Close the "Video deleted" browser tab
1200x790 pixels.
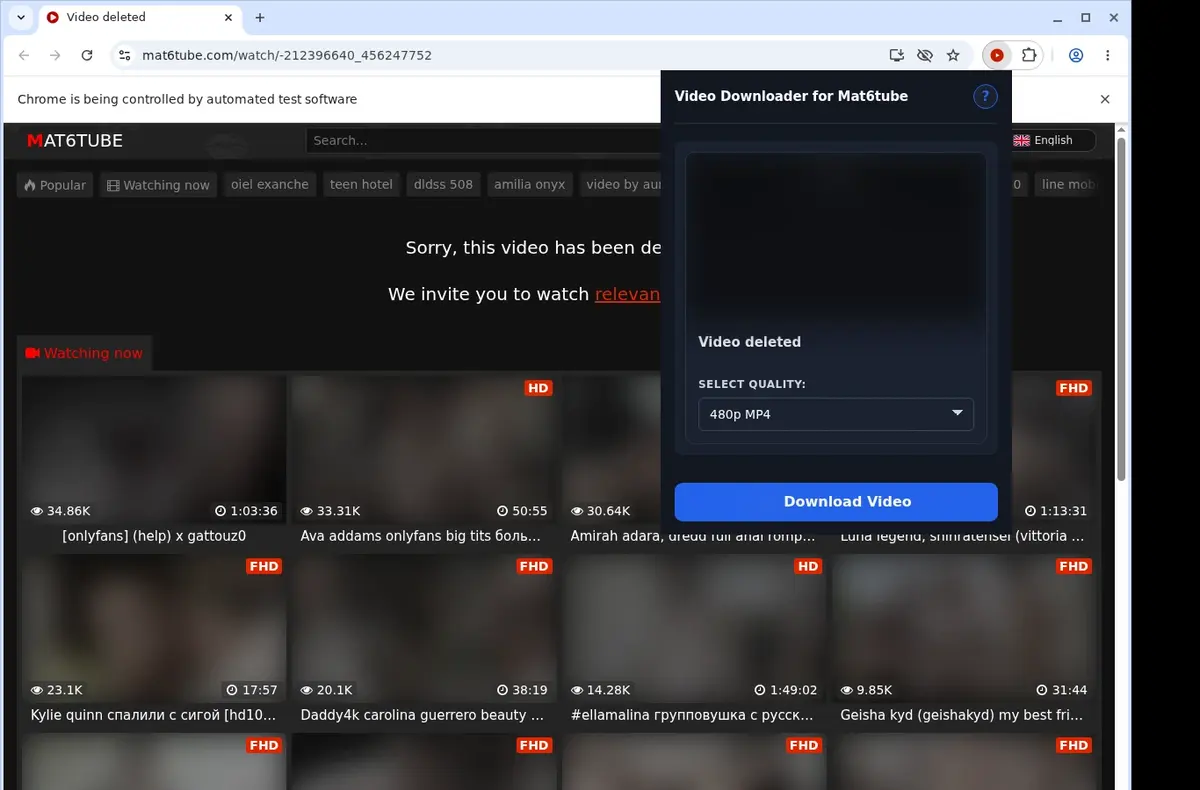(229, 17)
